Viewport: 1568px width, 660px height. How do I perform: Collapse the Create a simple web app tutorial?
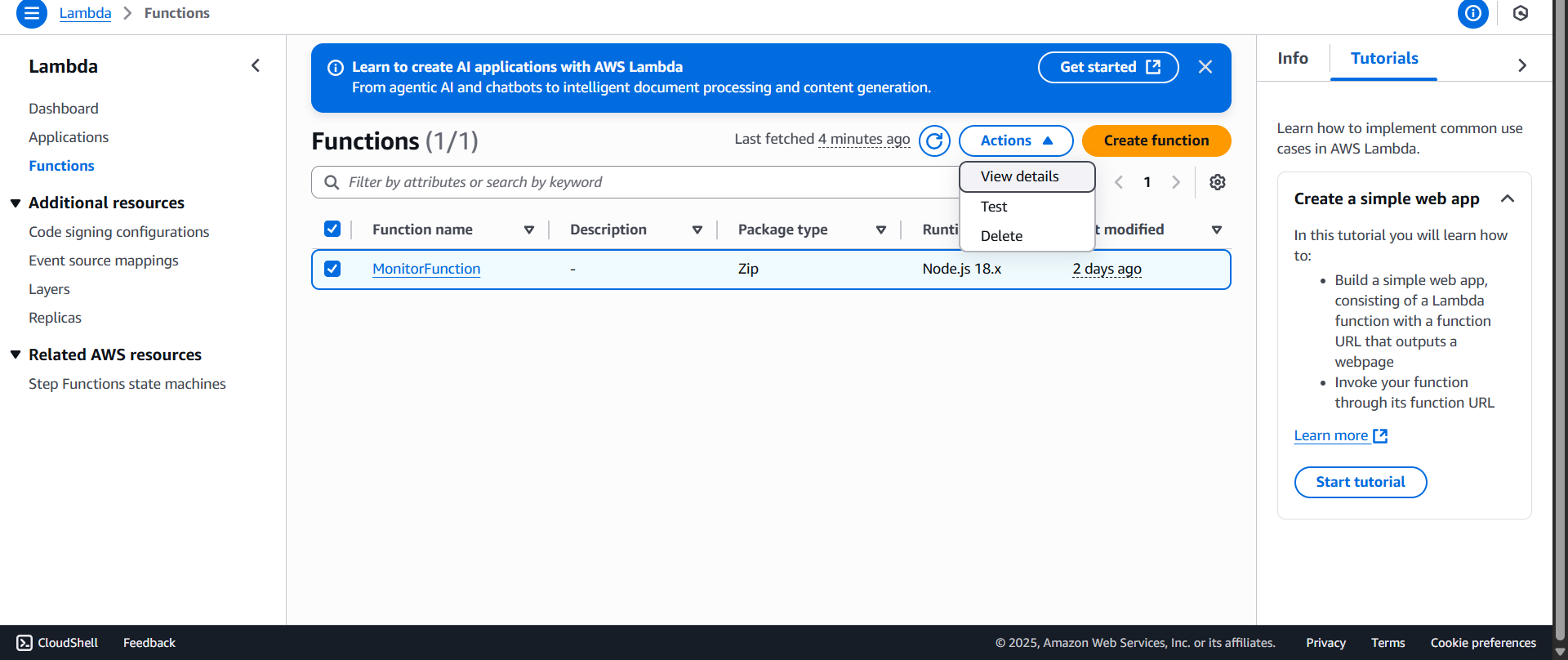click(1507, 198)
